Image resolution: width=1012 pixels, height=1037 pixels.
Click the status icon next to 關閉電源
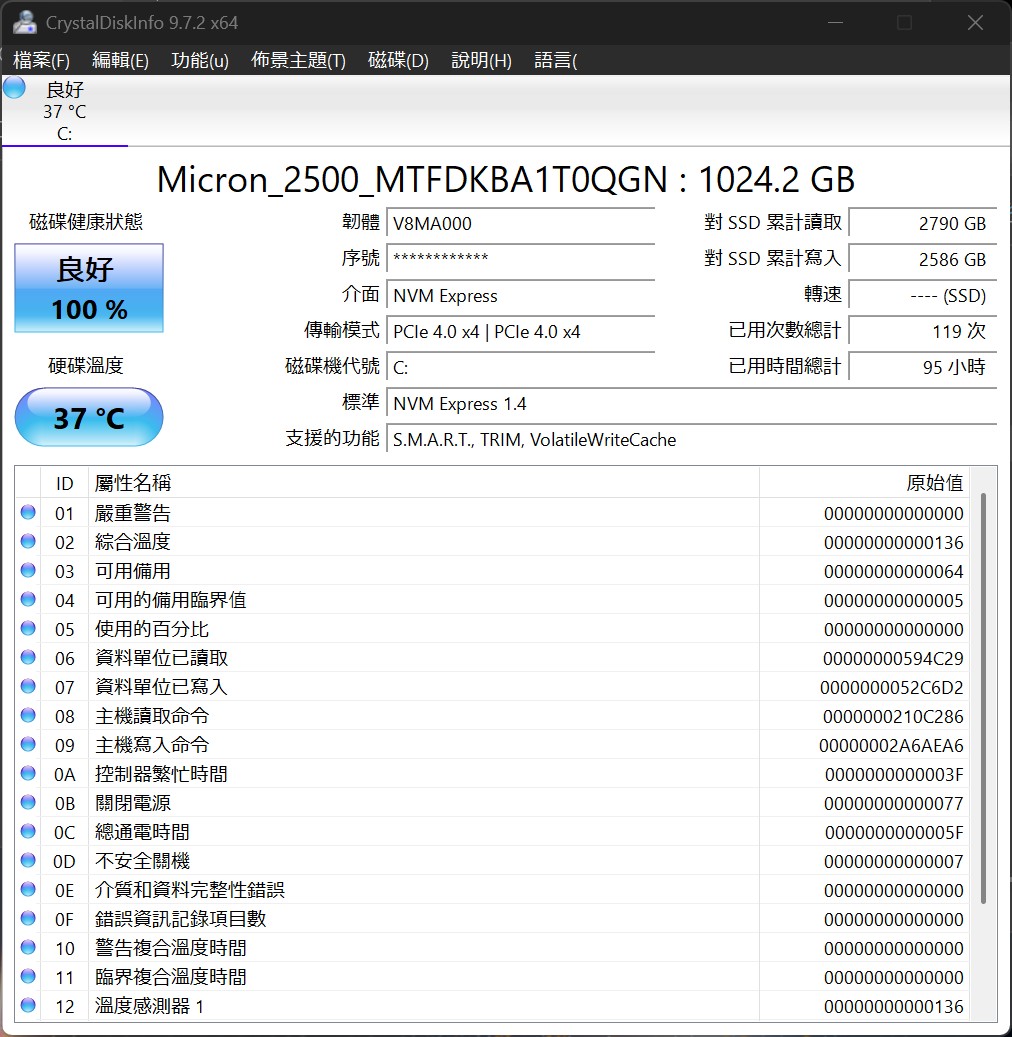pyautogui.click(x=27, y=802)
